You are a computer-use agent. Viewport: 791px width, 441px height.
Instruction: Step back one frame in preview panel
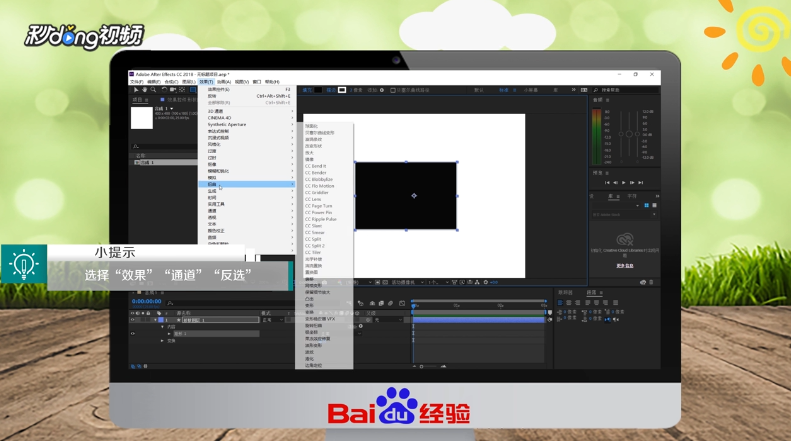pyautogui.click(x=615, y=183)
